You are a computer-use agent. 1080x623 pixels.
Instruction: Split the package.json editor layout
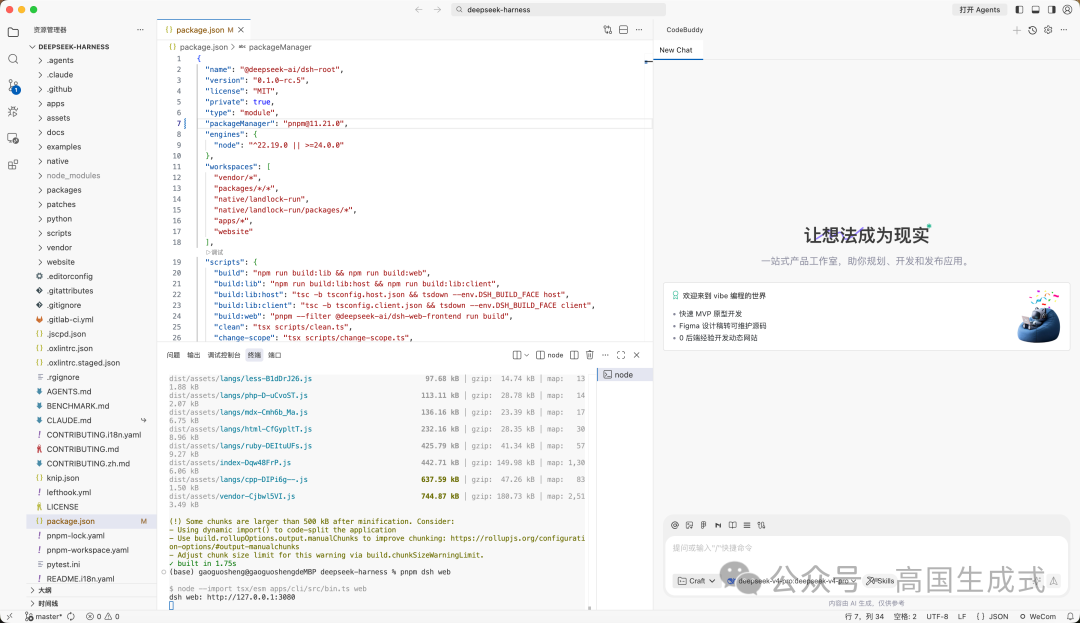623,30
